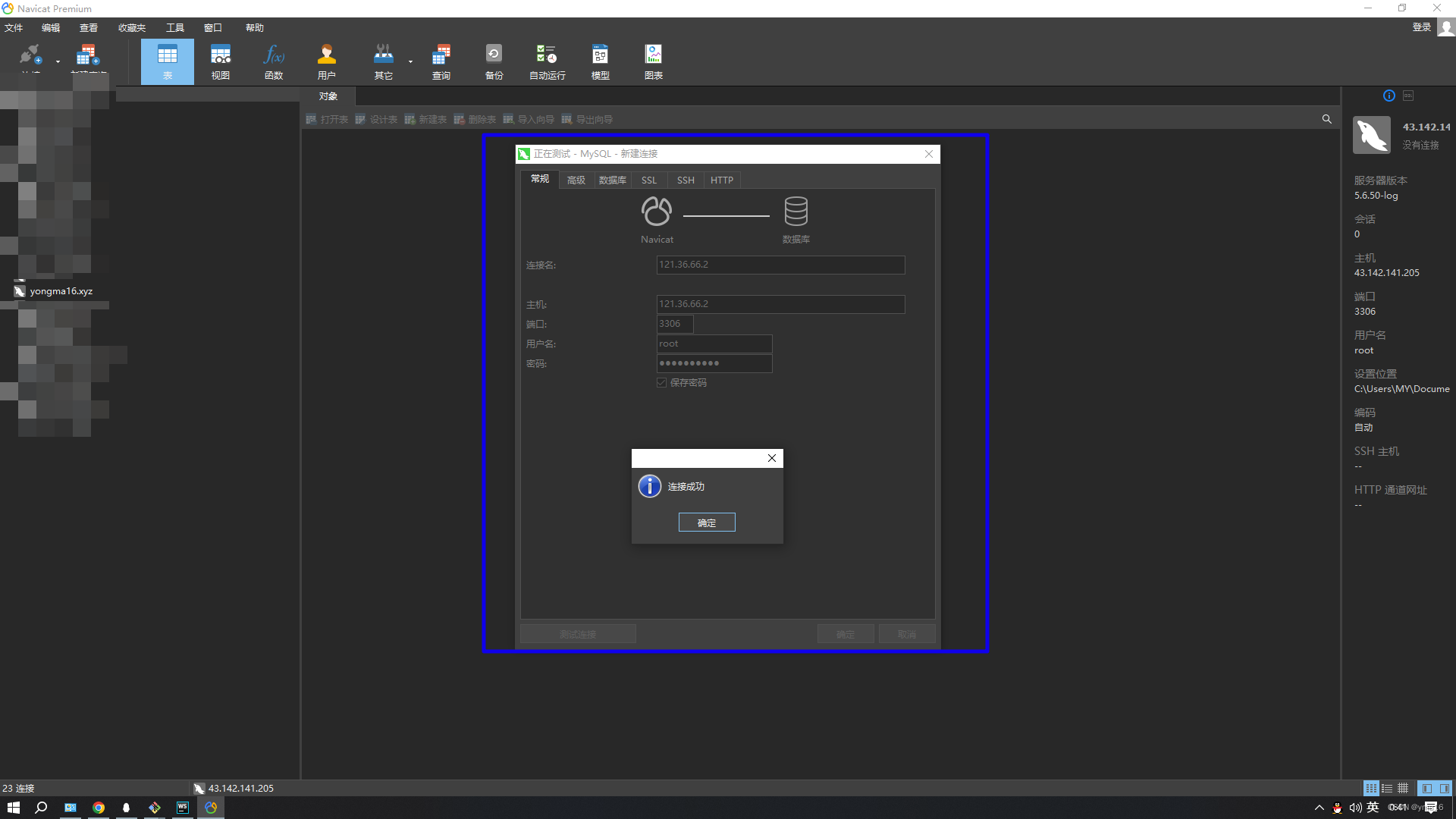Viewport: 1456px width, 819px height.
Task: Open the connection dropdown arrow
Action: 58,62
